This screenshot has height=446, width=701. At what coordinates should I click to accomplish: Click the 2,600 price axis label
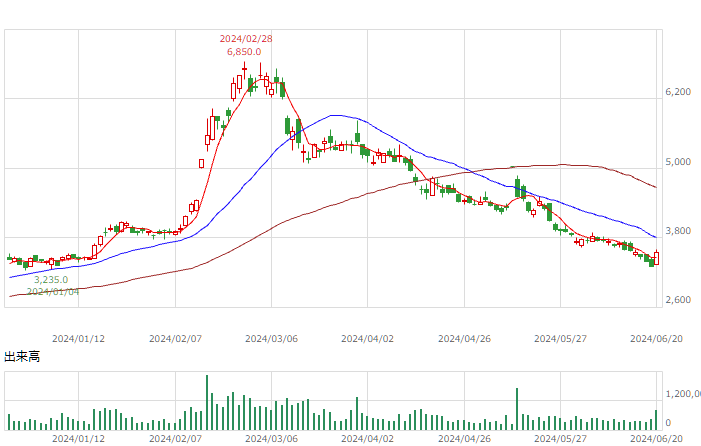(x=678, y=300)
